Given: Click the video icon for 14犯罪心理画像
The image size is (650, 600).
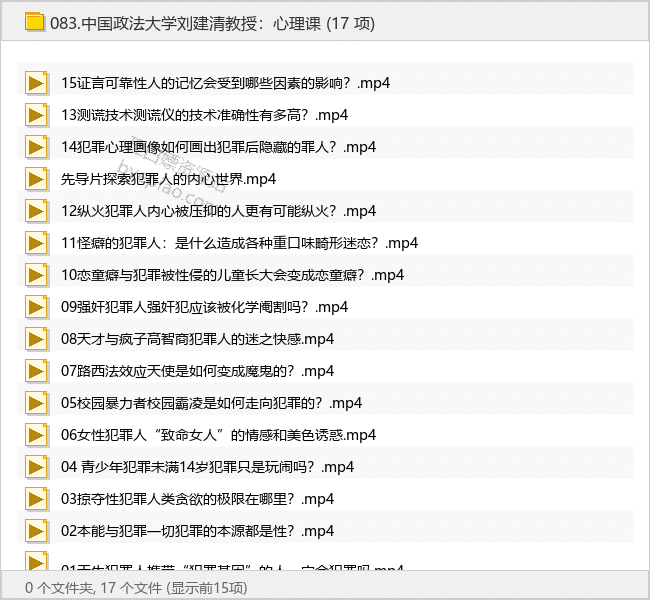Looking at the screenshot, I should tap(36, 147).
